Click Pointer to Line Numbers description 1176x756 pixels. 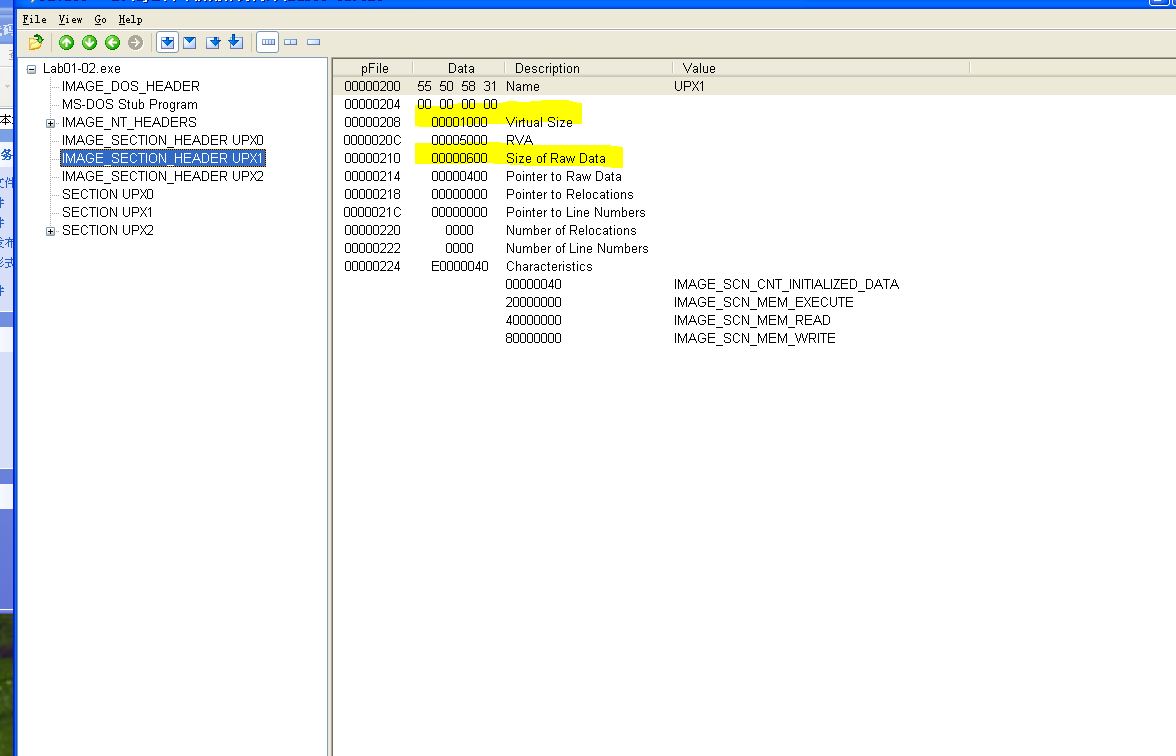pos(576,212)
